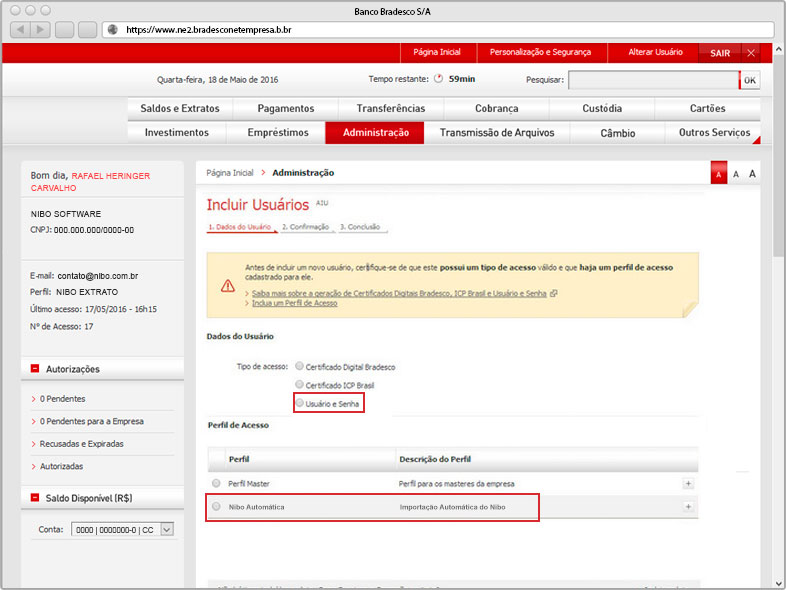Viewport: 786px width, 590px height.
Task: Click the SAIR close X icon
Action: coord(751,53)
